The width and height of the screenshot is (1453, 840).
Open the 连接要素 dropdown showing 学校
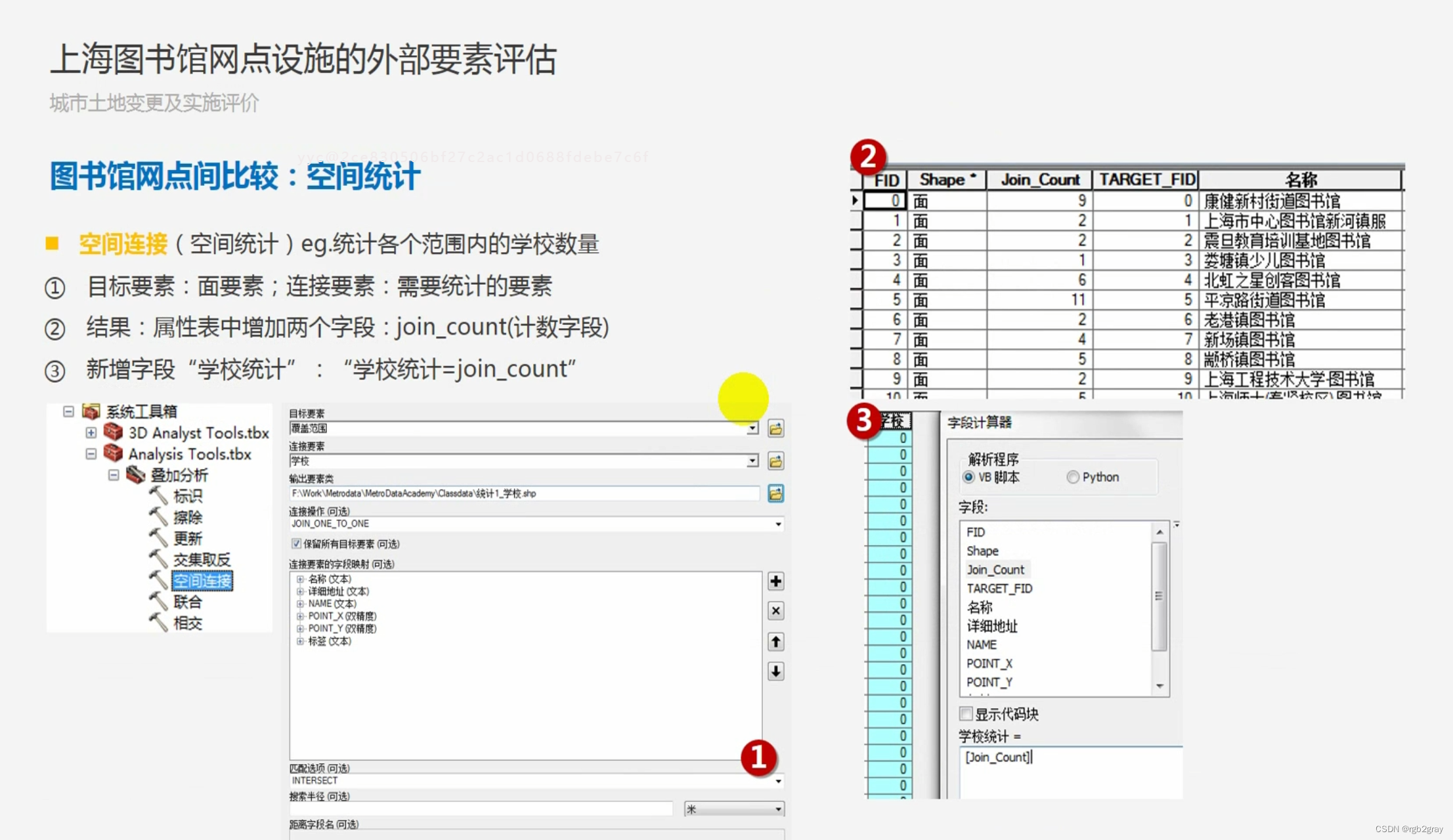[752, 461]
